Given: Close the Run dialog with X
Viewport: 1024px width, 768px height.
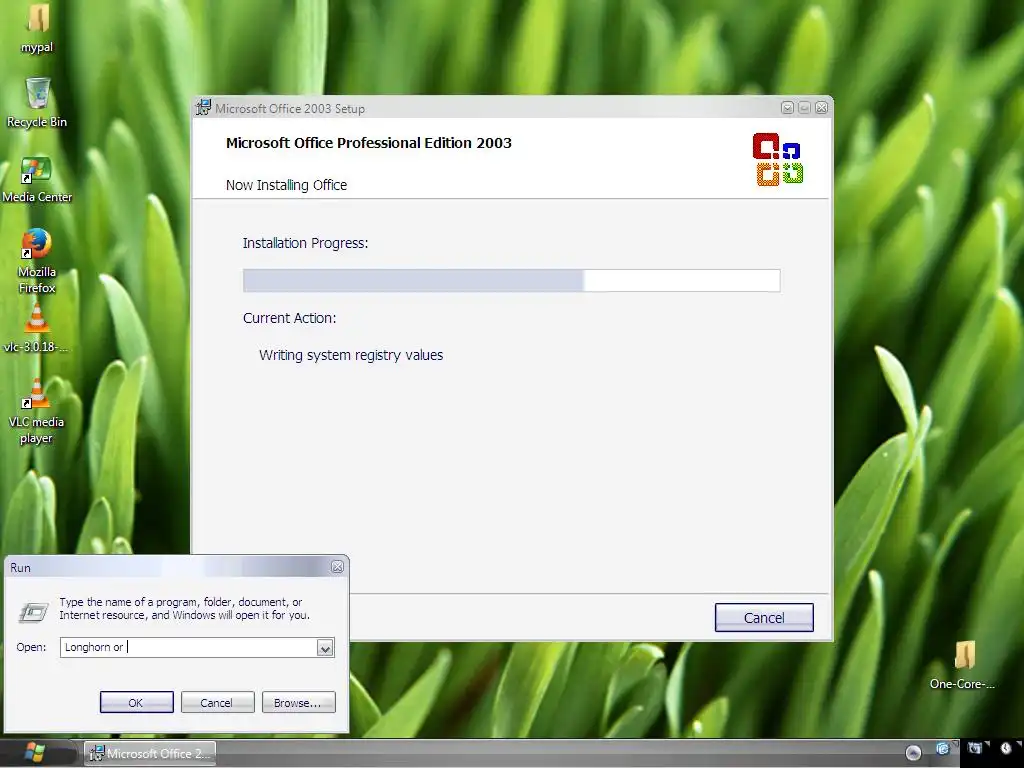Looking at the screenshot, I should (x=337, y=567).
